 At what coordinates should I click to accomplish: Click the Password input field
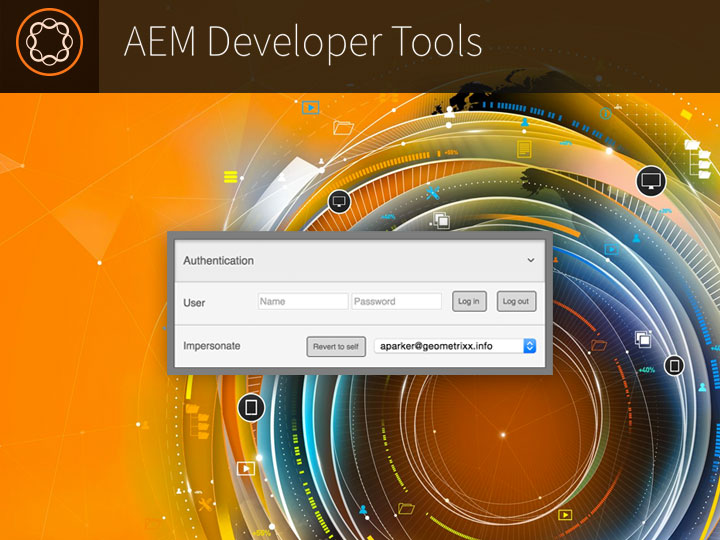click(396, 301)
